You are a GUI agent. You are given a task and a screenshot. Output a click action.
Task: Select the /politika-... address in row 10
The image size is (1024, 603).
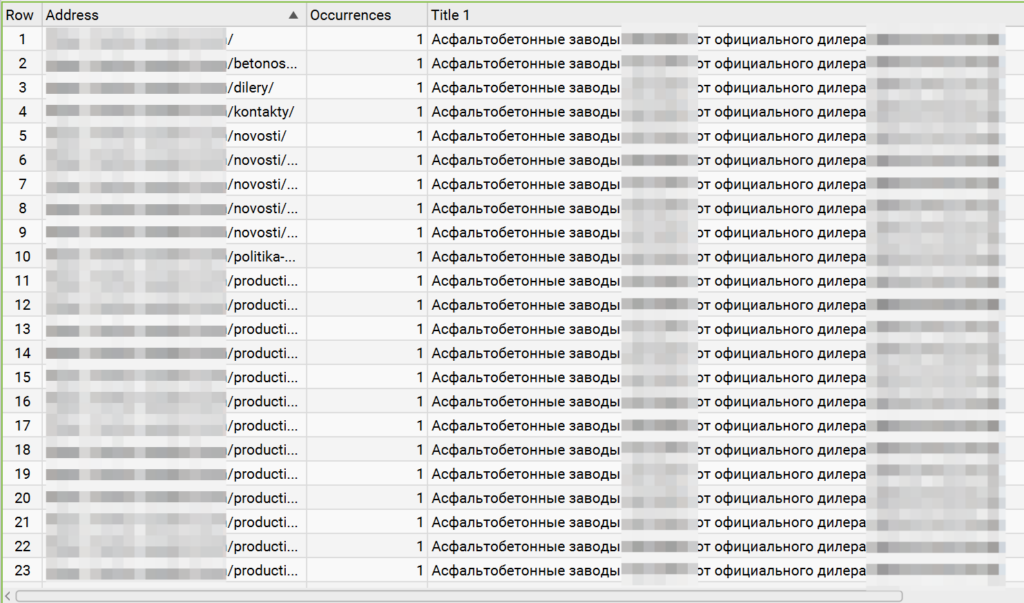[262, 257]
